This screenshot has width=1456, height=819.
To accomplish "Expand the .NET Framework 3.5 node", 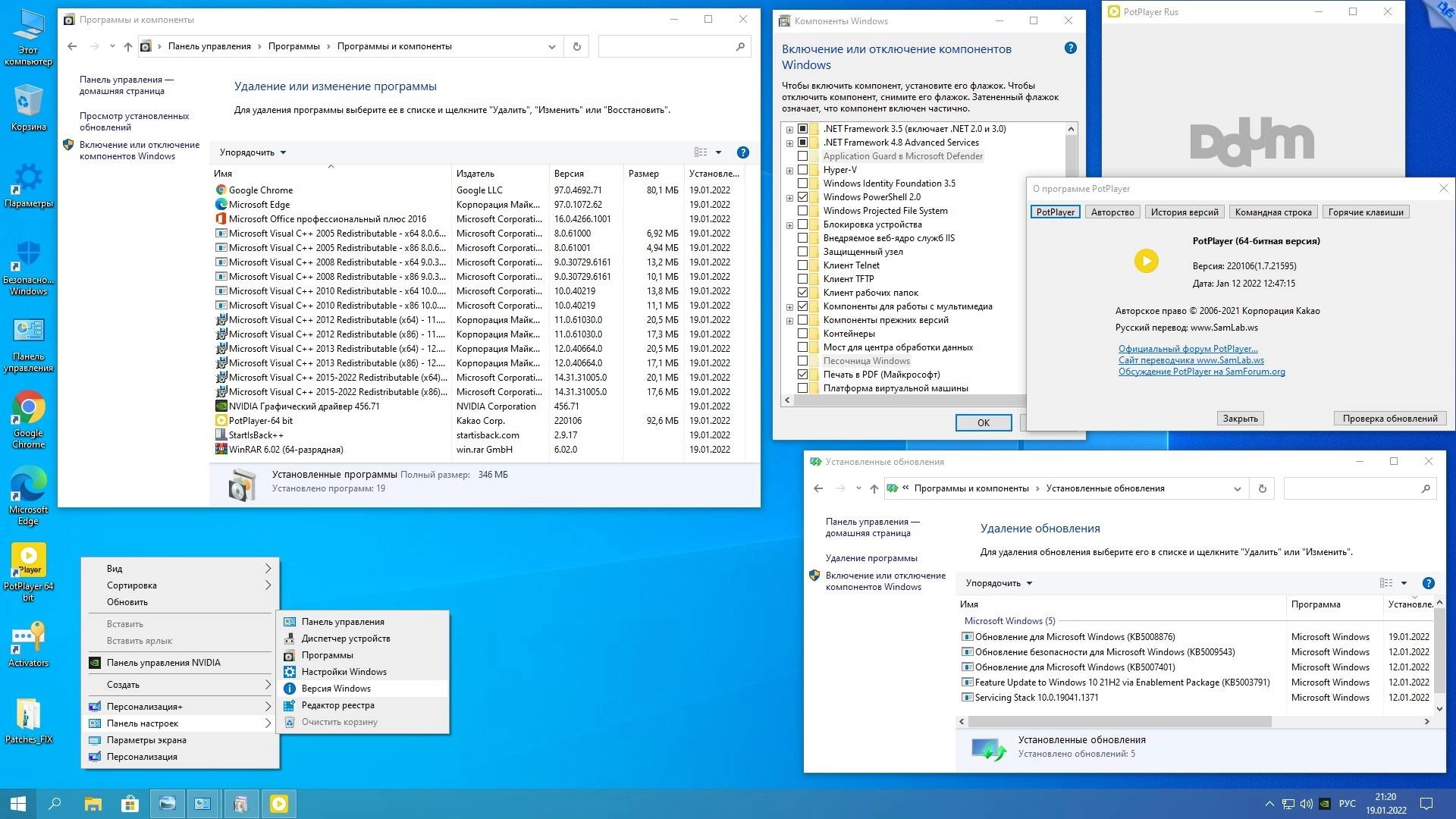I will coord(789,129).
